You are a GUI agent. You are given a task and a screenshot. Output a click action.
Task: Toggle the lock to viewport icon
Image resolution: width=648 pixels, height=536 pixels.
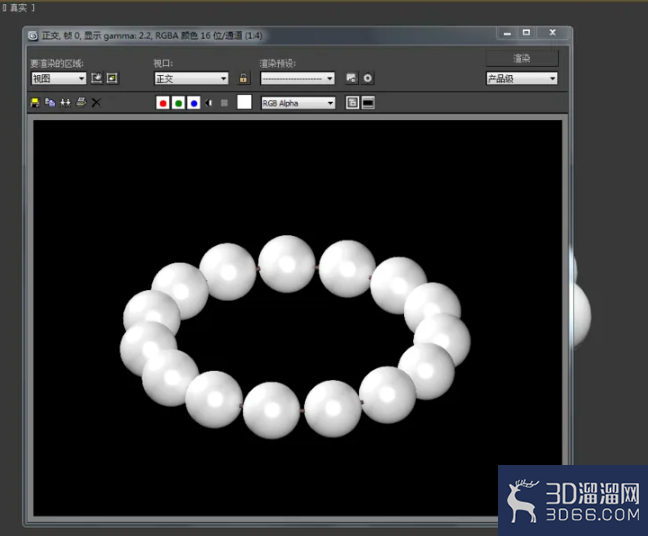pyautogui.click(x=243, y=78)
